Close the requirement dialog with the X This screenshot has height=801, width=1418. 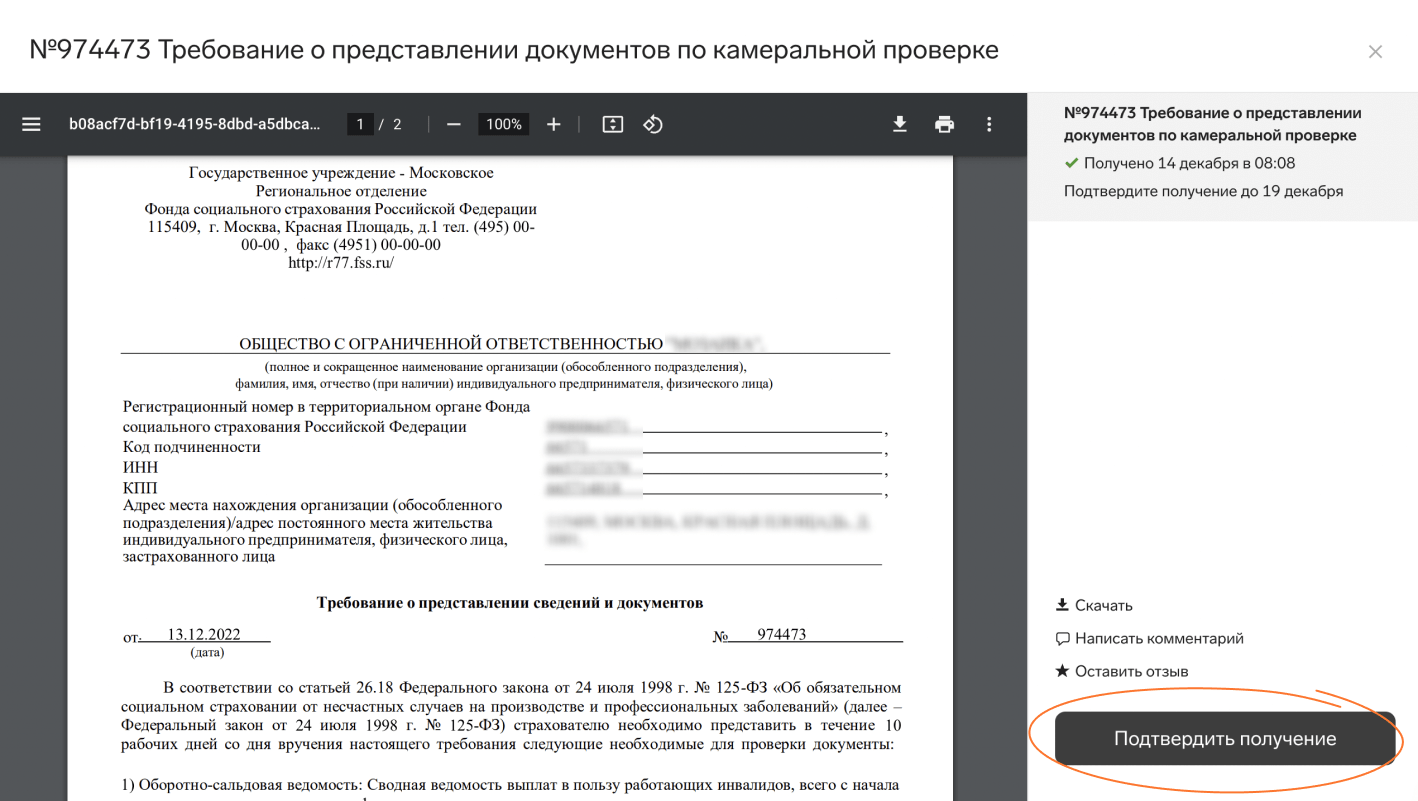tap(1375, 51)
